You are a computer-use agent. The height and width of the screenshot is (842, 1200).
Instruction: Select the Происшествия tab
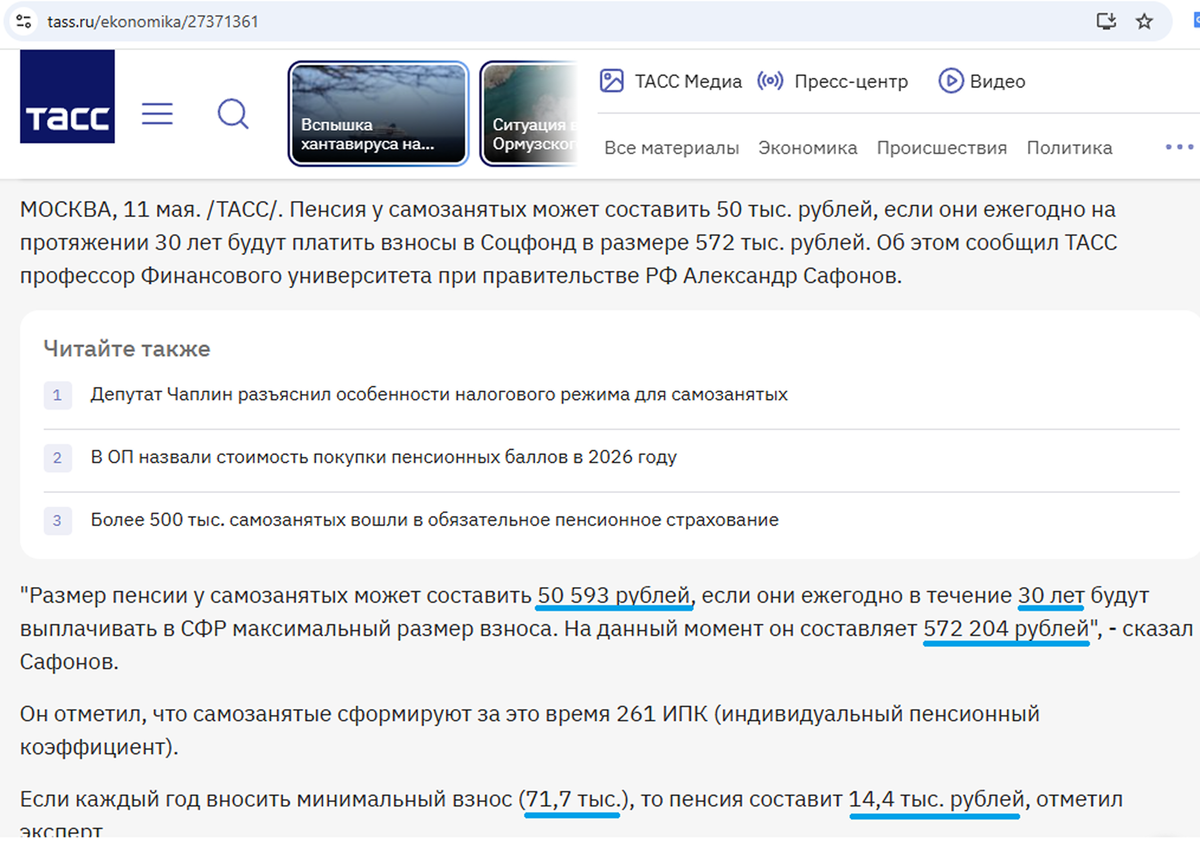(942, 148)
